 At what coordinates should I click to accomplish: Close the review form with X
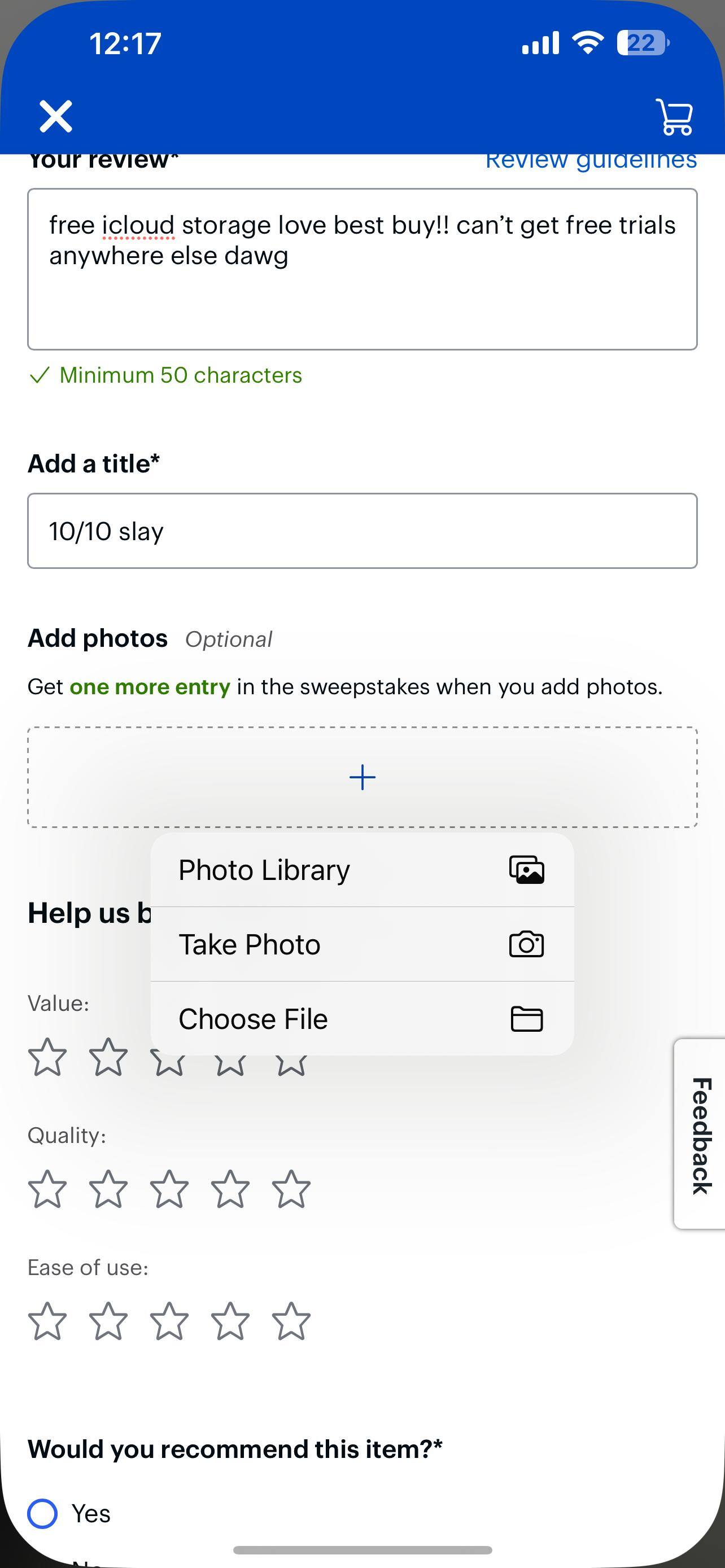(56, 116)
